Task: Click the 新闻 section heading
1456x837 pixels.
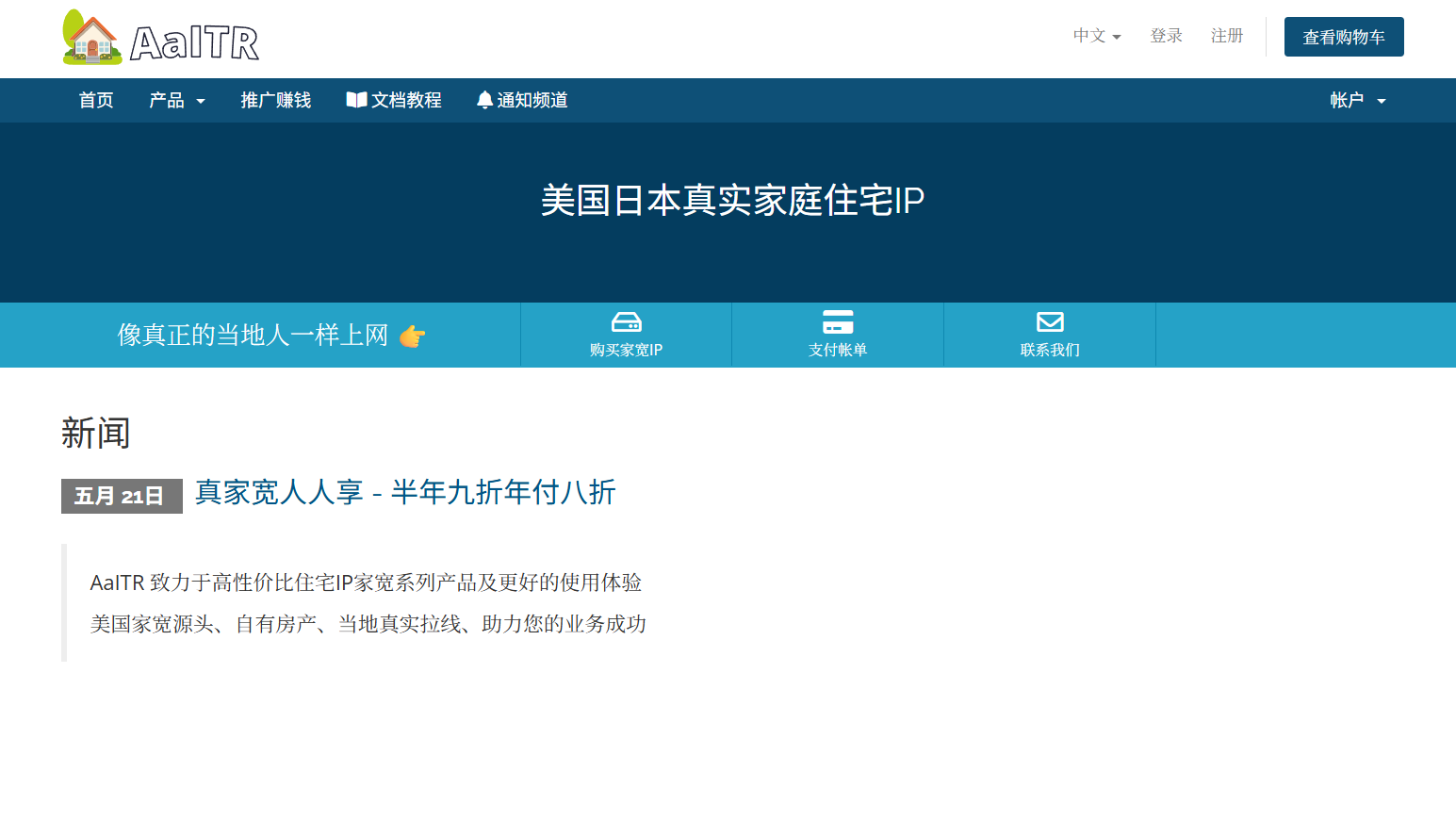Action: click(x=96, y=433)
